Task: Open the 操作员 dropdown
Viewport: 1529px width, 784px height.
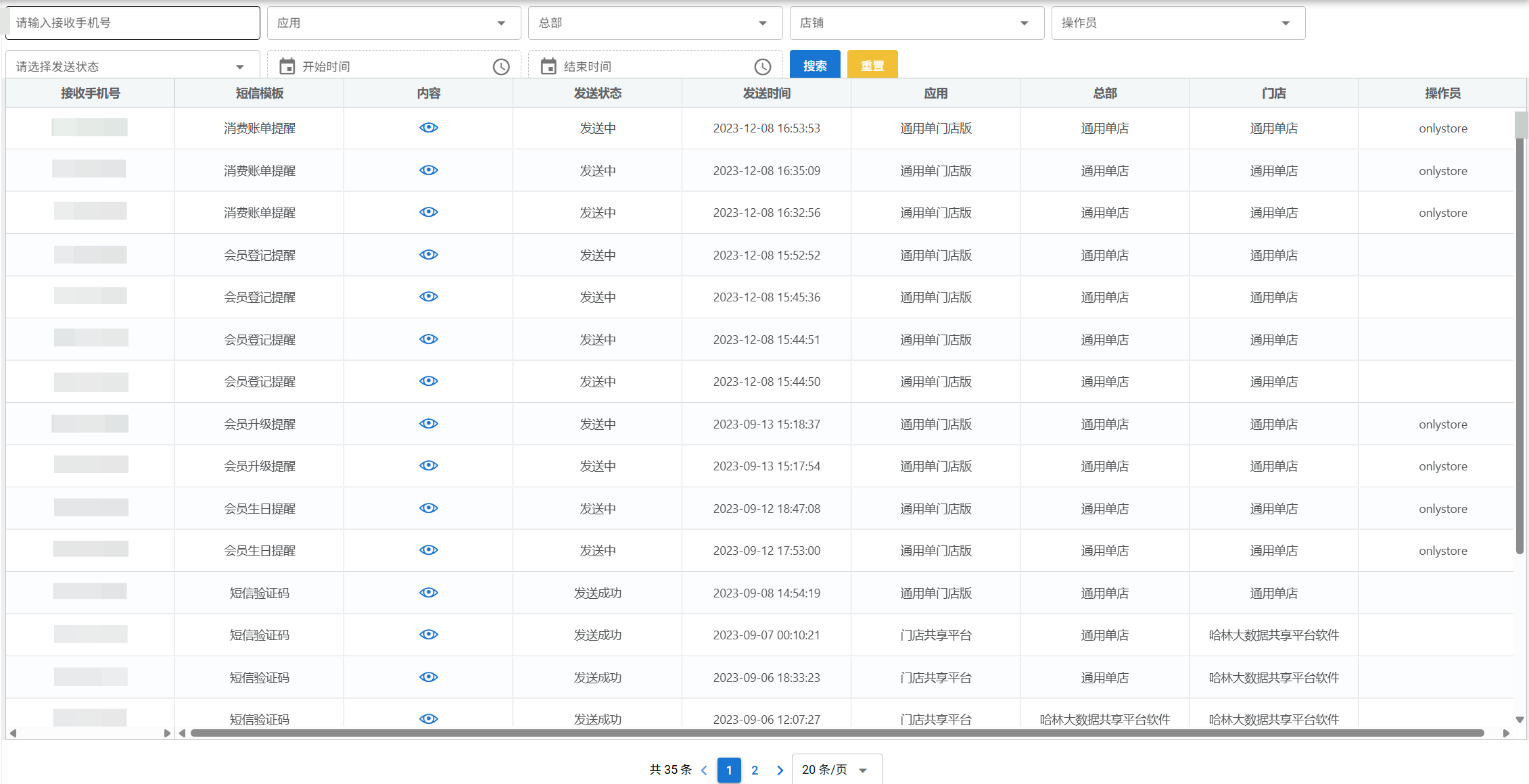Action: 1179,23
